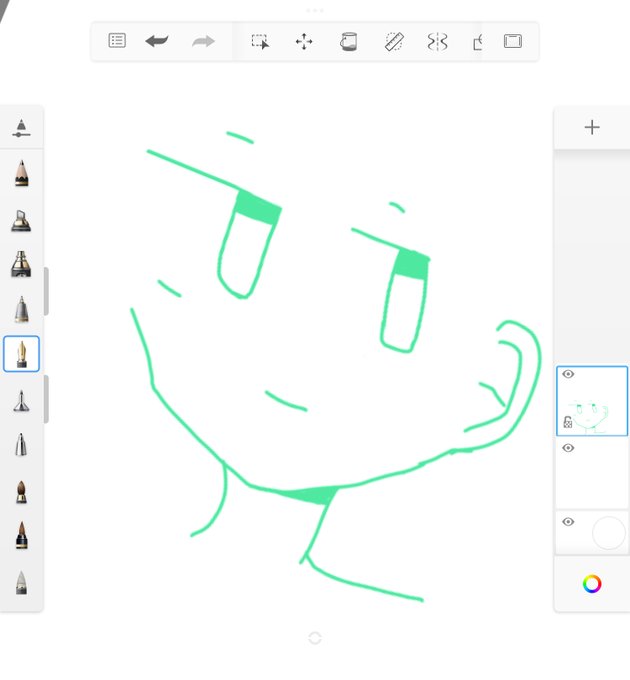Image resolution: width=630 pixels, height=680 pixels.
Task: Hide the empty middle layer
Action: [568, 448]
